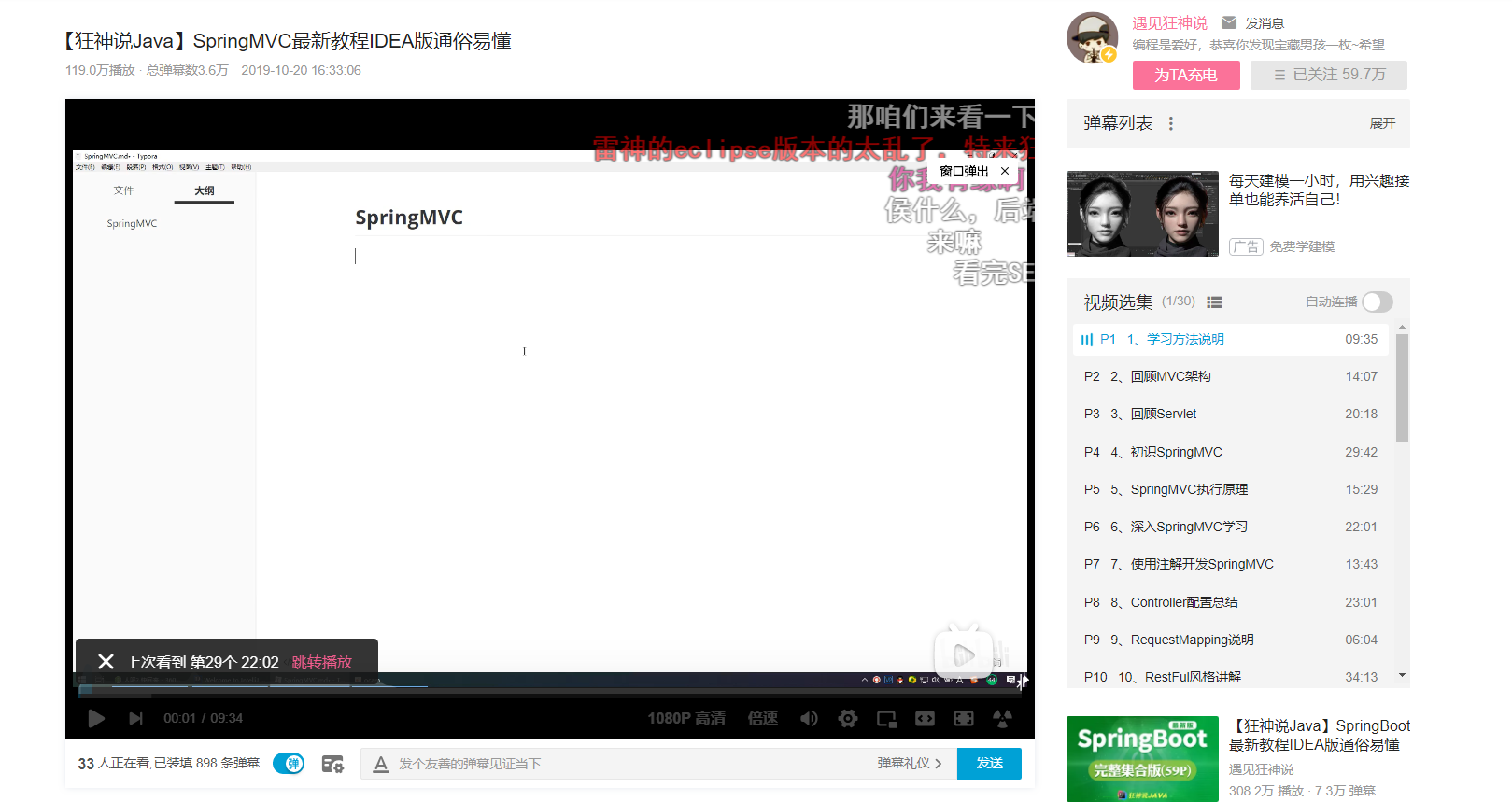Click the SpringMVC video page title

click(x=289, y=41)
